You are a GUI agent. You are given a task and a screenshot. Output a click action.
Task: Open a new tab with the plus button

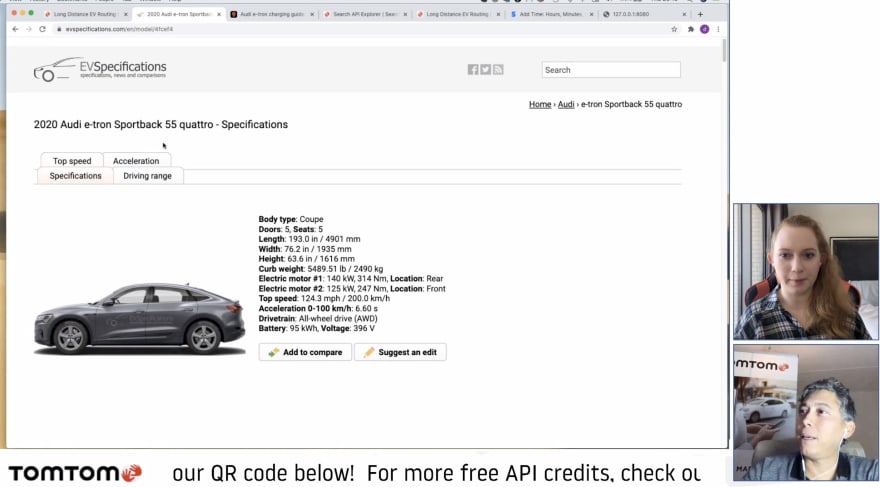700,14
